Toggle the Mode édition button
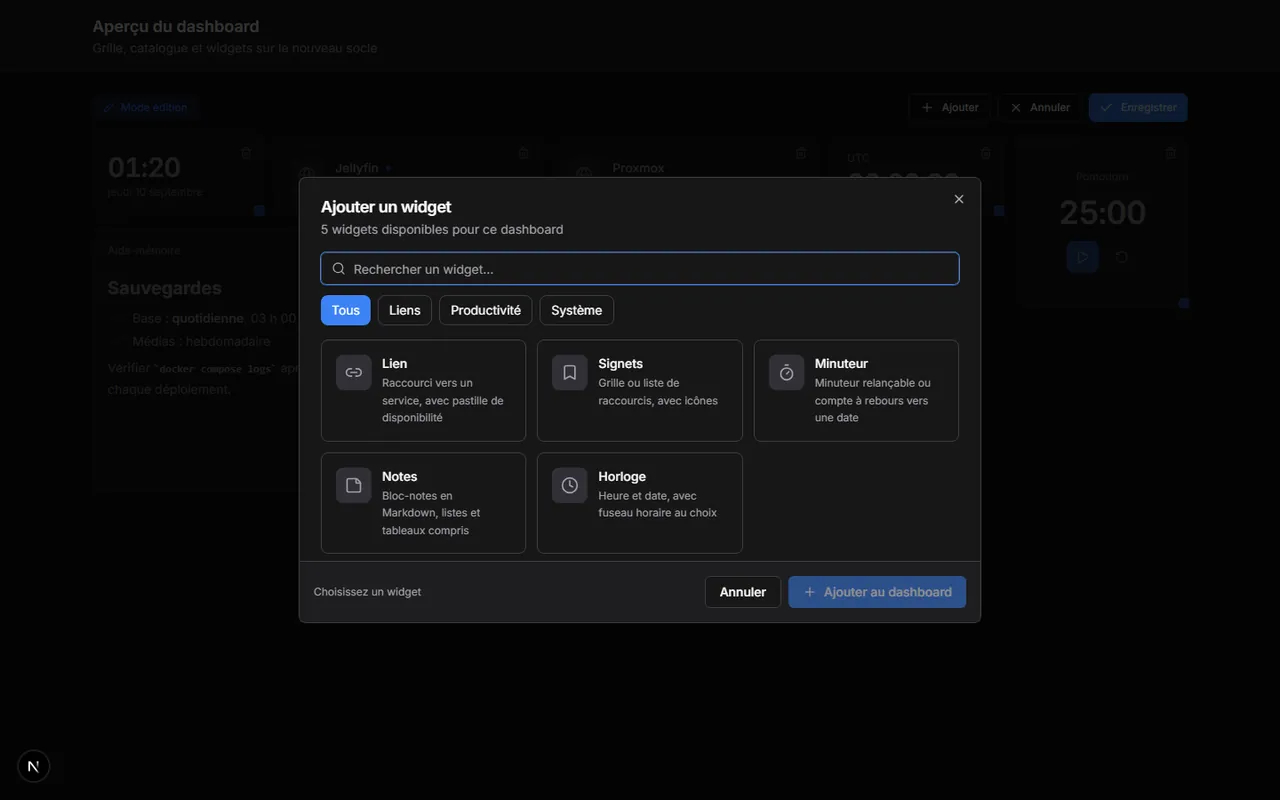The image size is (1280, 800). [146, 107]
